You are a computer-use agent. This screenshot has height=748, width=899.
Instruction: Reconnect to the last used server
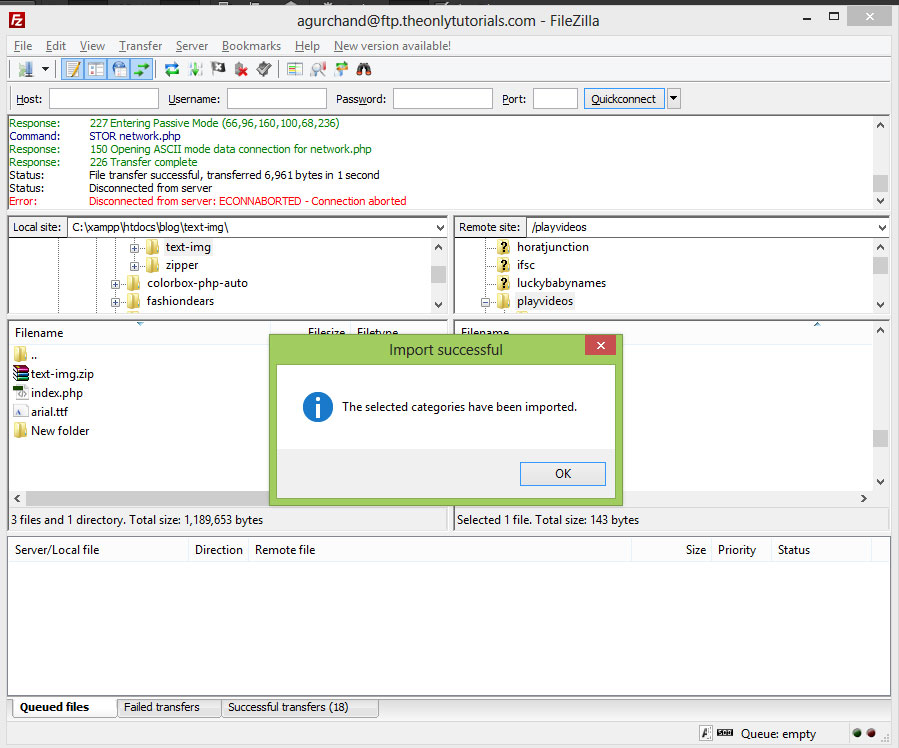point(264,69)
